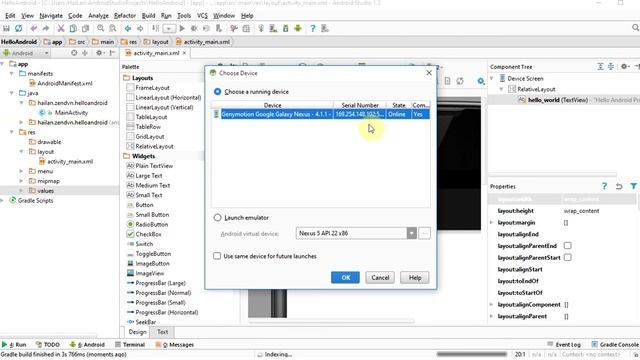The height and width of the screenshot is (360, 640).
Task: Click the activity_main.xml breadcrumb
Action: (203, 42)
